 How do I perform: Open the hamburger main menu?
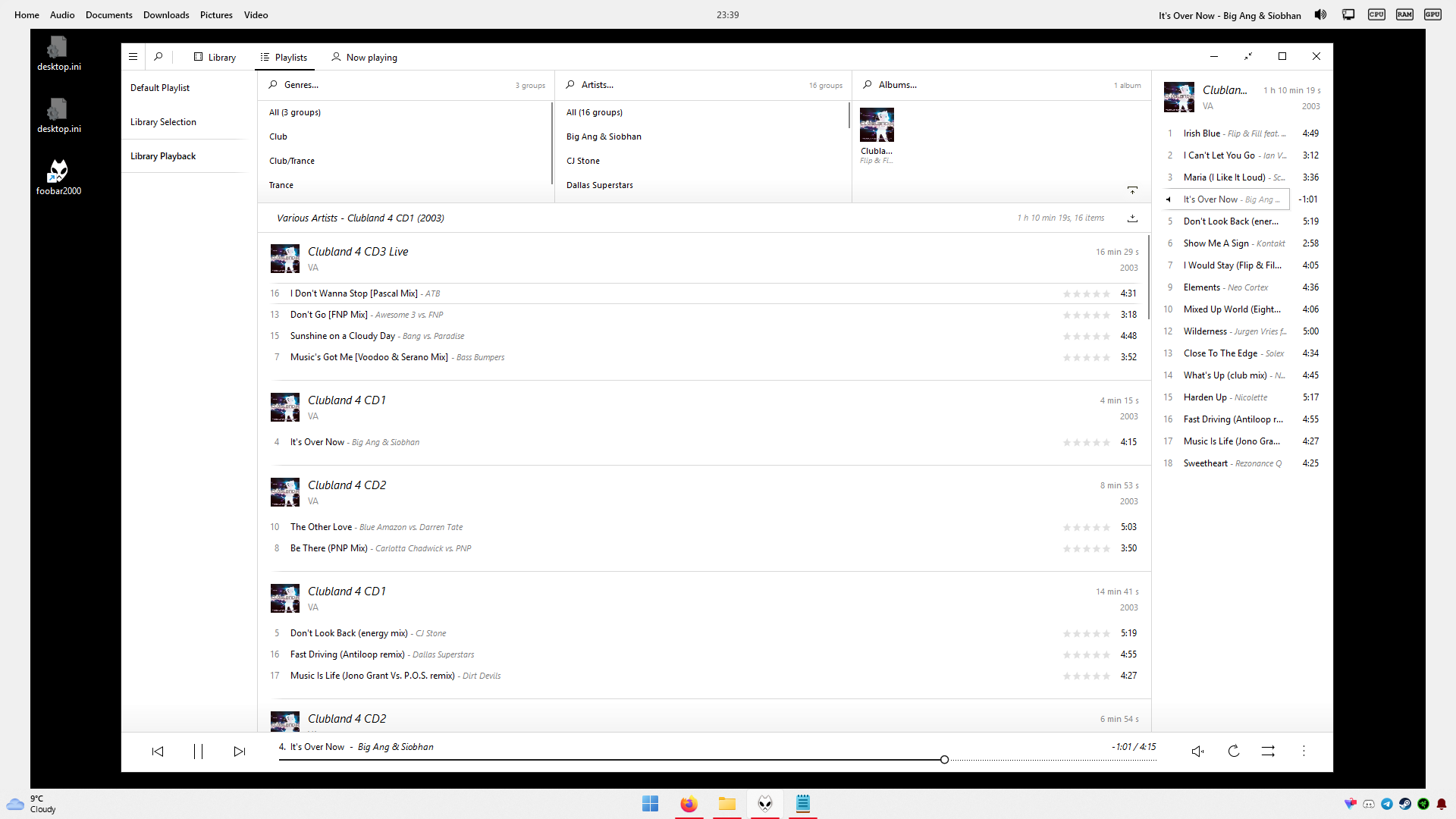point(133,57)
